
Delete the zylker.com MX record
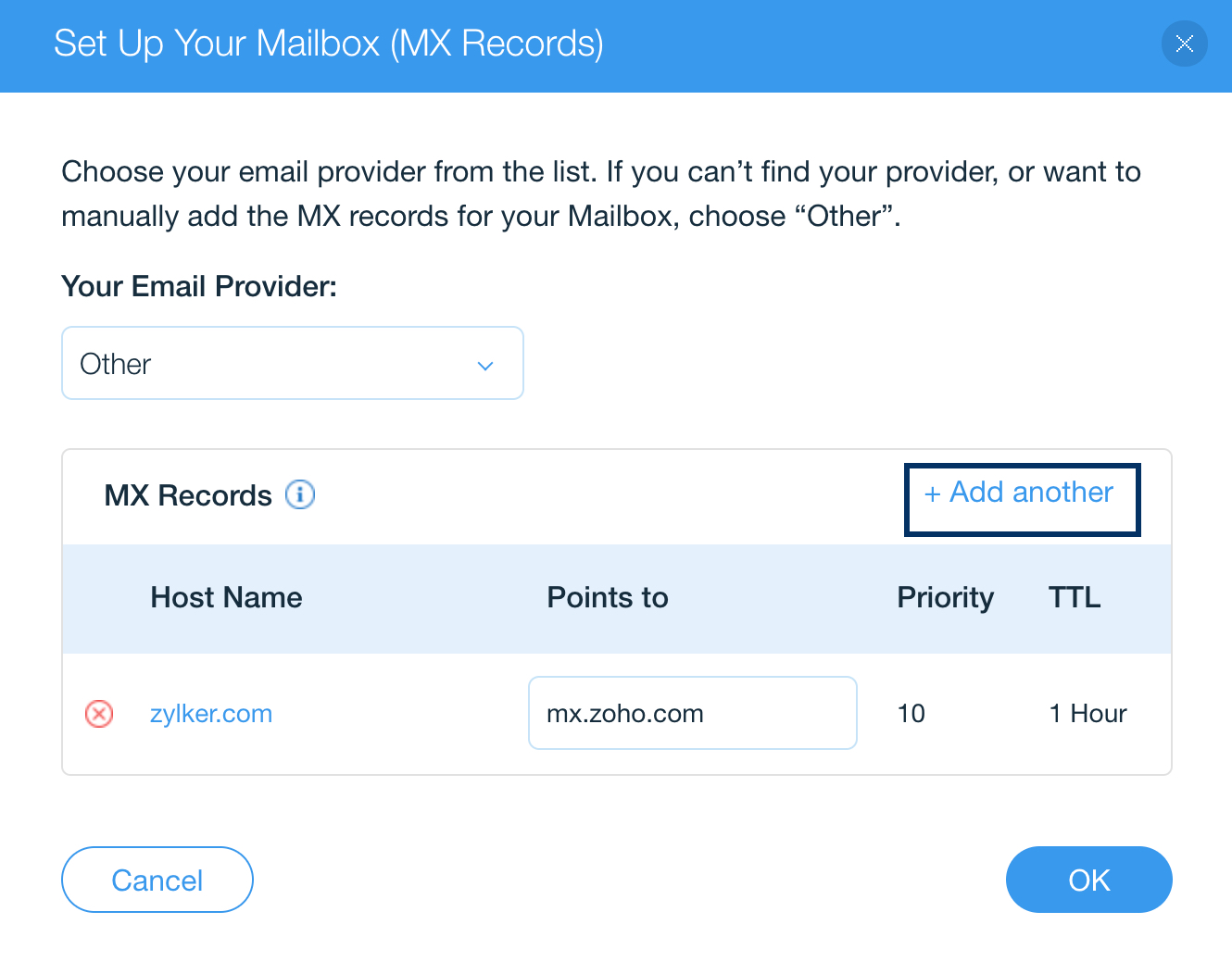coord(99,714)
